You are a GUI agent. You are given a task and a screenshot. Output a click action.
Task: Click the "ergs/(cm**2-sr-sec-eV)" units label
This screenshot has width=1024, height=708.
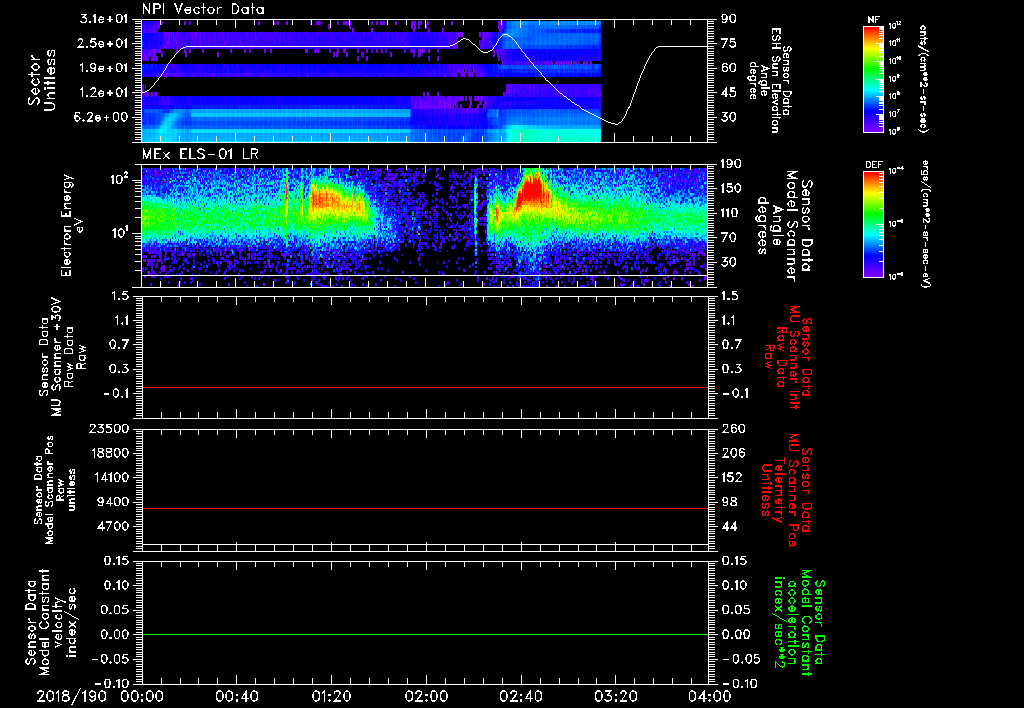point(925,223)
